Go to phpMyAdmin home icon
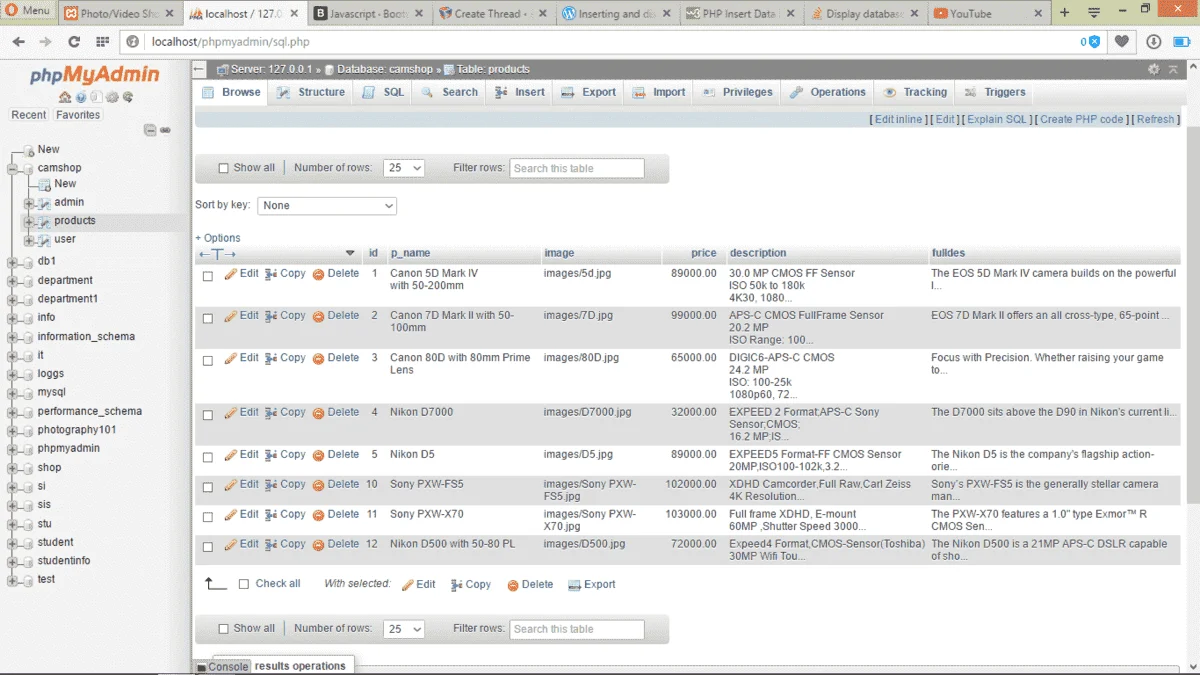 pos(65,97)
